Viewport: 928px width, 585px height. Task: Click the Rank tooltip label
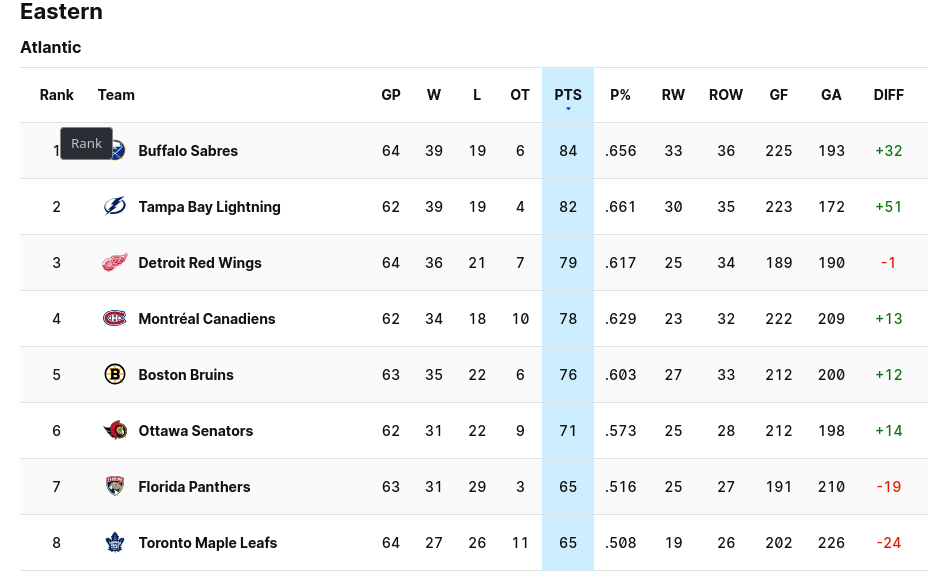[86, 143]
